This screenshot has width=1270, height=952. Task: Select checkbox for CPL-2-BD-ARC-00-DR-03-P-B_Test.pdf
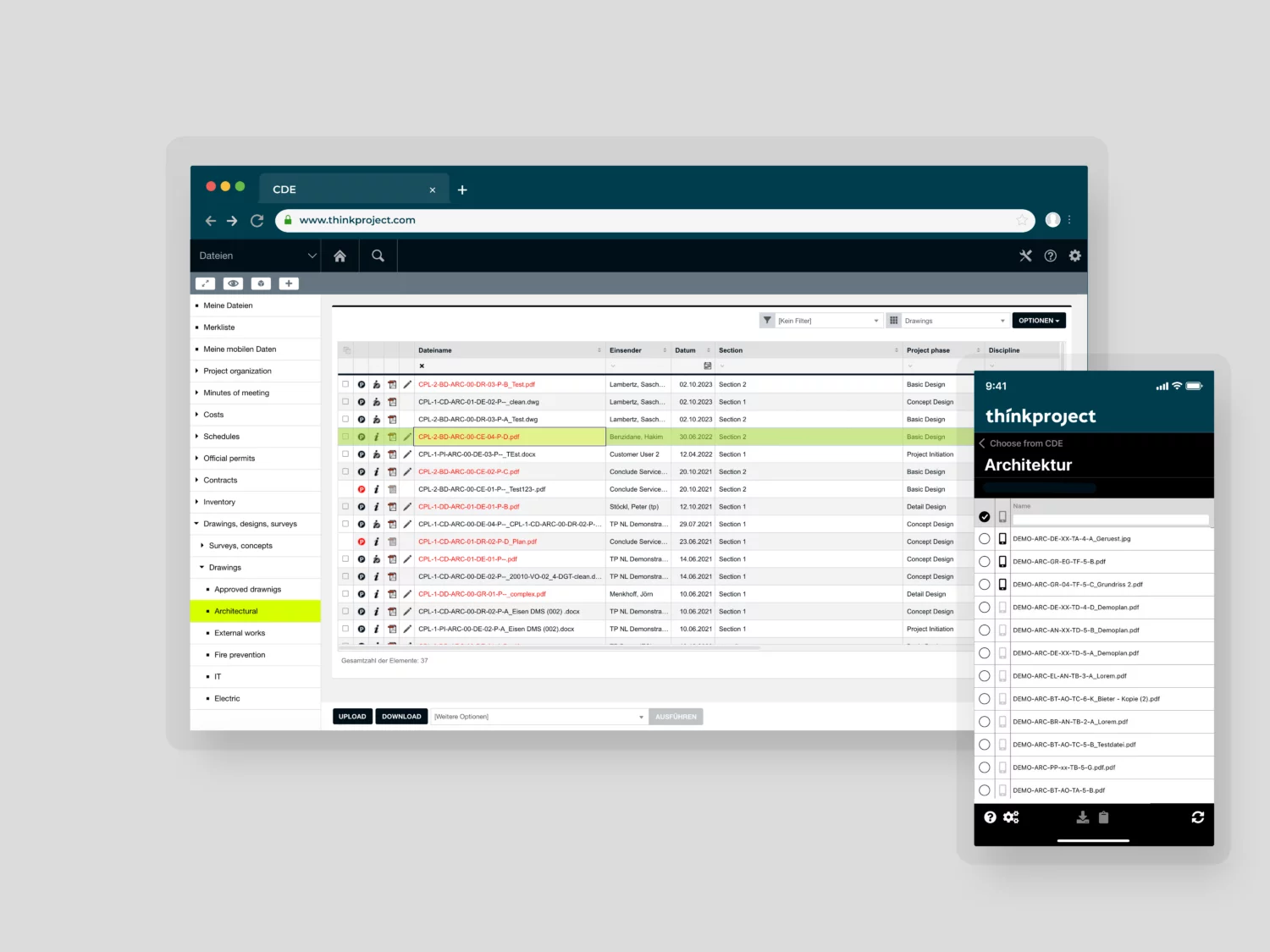(345, 384)
